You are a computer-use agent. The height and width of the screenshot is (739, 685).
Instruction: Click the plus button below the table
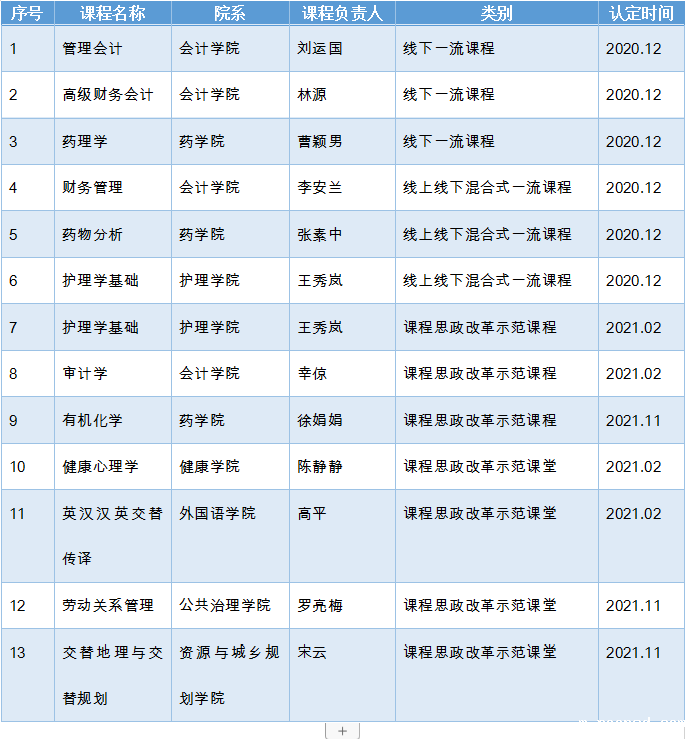pyautogui.click(x=342, y=731)
